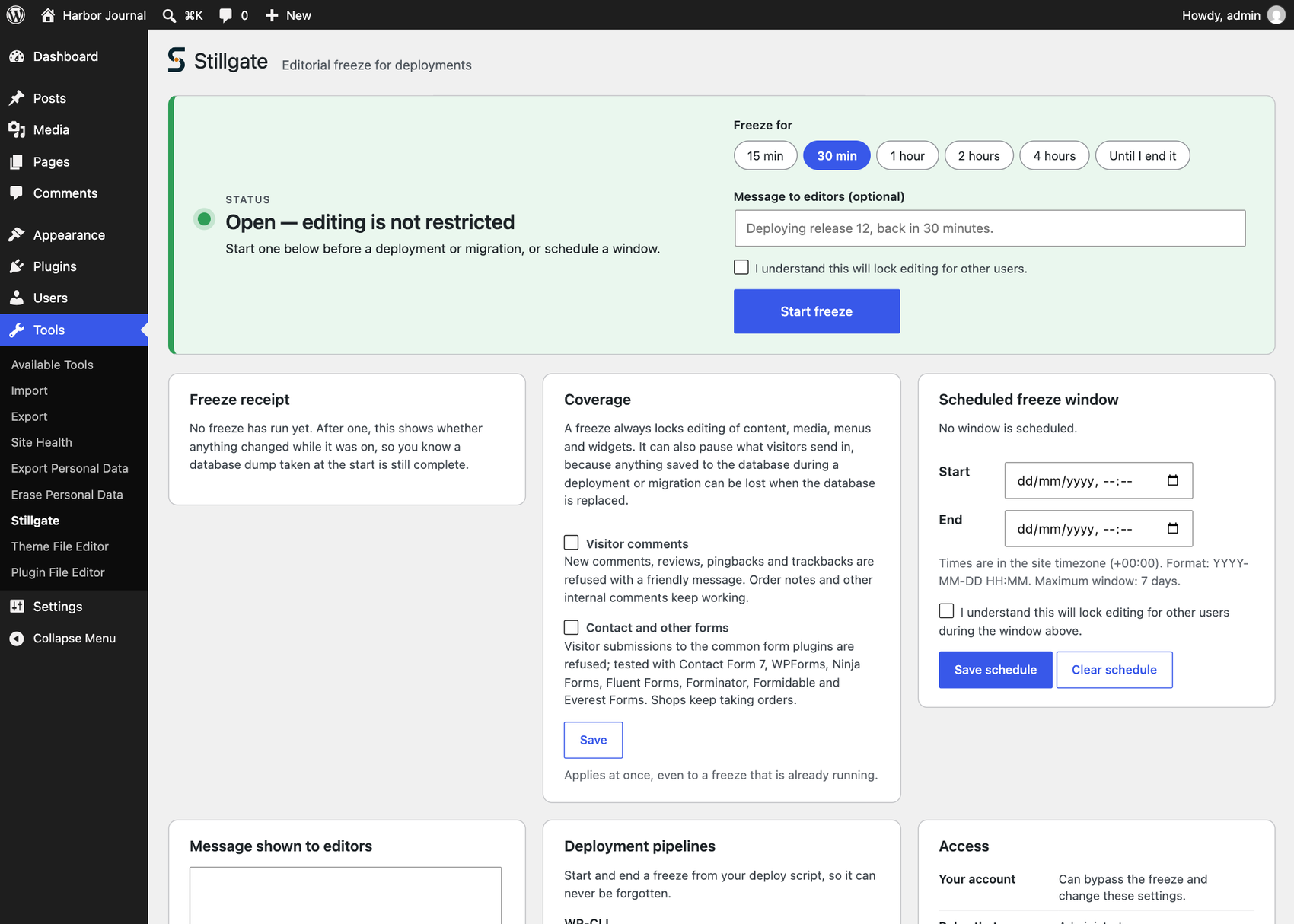Open the End date calendar picker
Screen dimensions: 1294x924
coord(1173,528)
